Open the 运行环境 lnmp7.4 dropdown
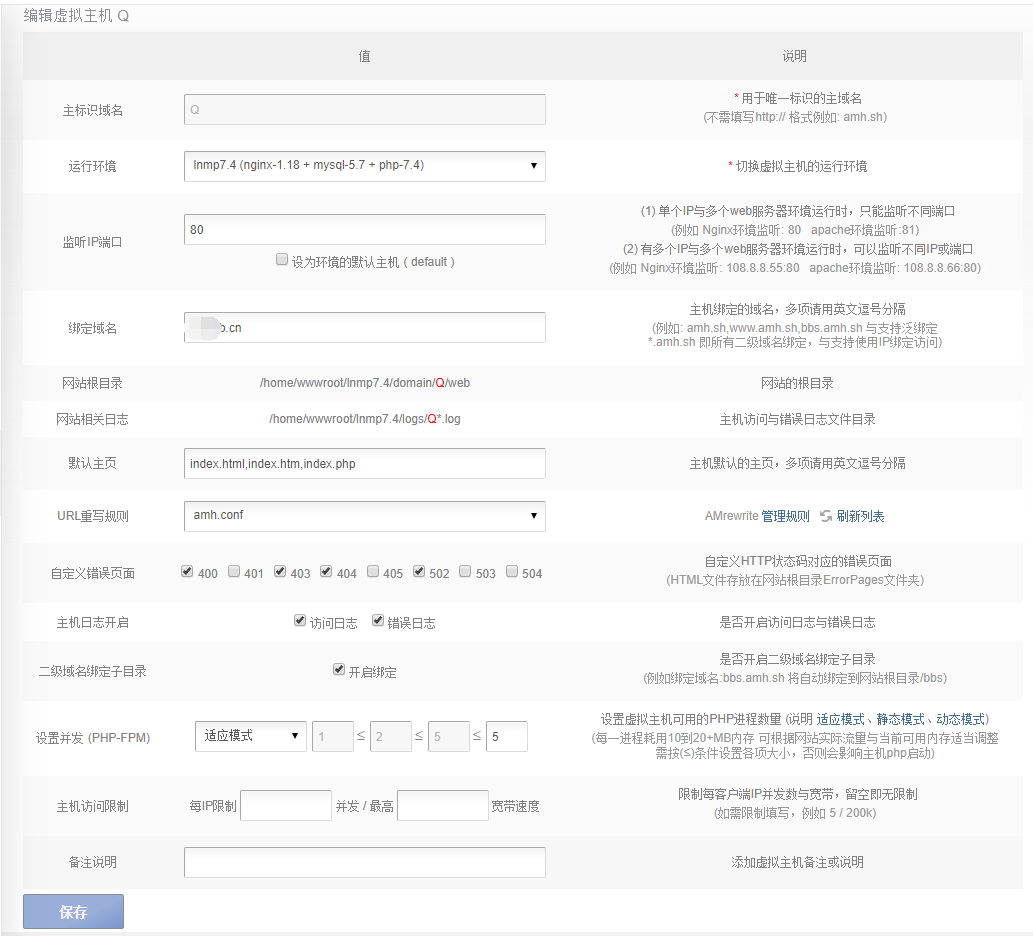Viewport: 1033px width, 936px height. click(364, 166)
